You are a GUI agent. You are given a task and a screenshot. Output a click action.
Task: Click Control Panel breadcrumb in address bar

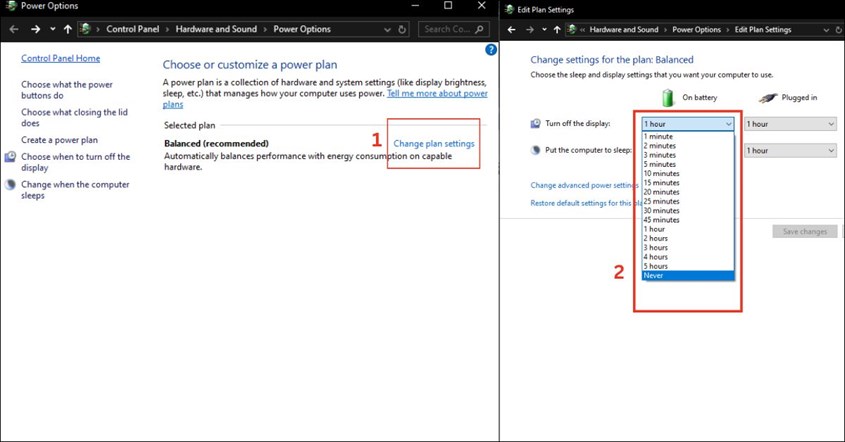click(133, 29)
